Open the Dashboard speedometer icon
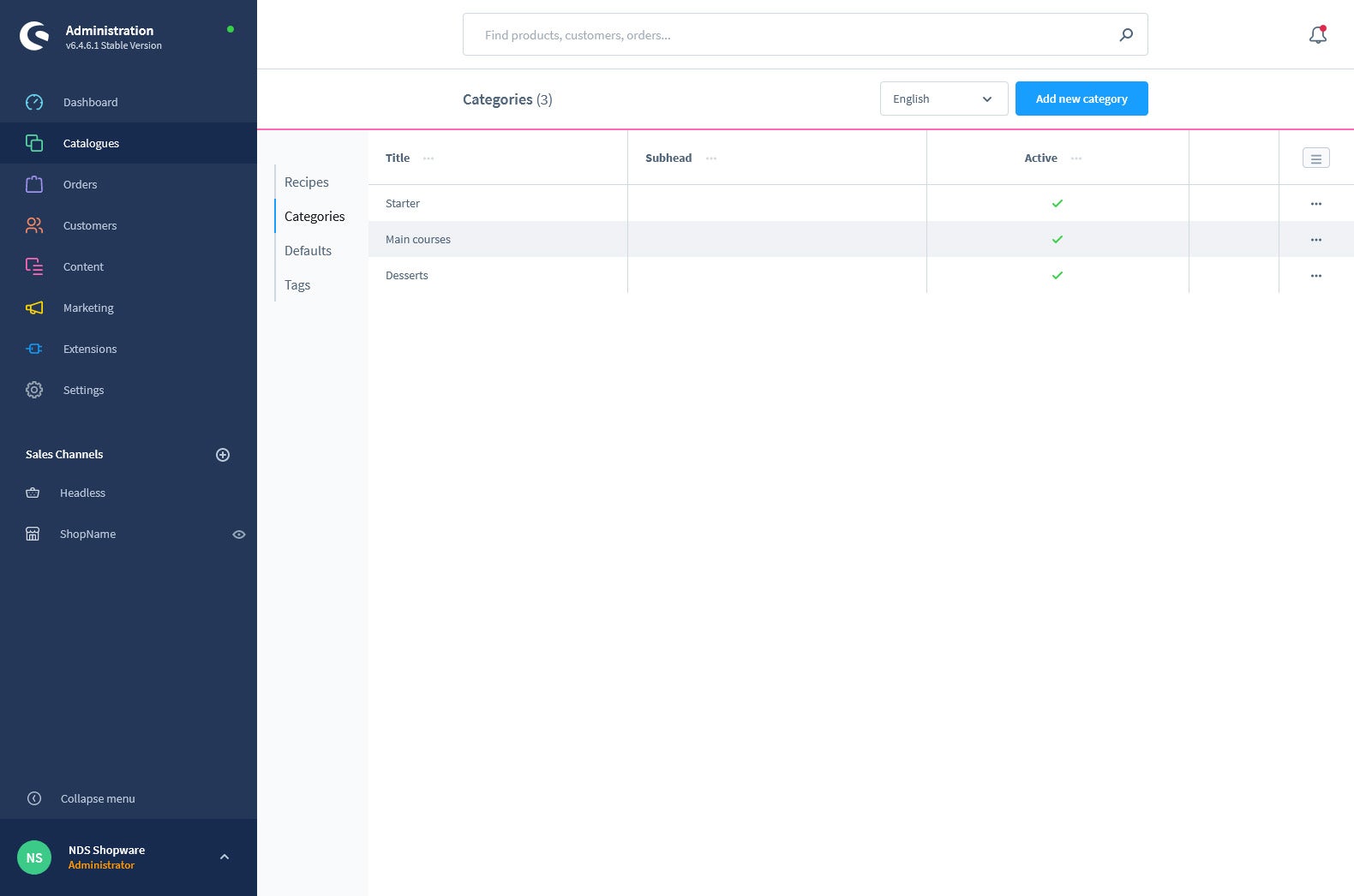The image size is (1354, 896). 34,102
